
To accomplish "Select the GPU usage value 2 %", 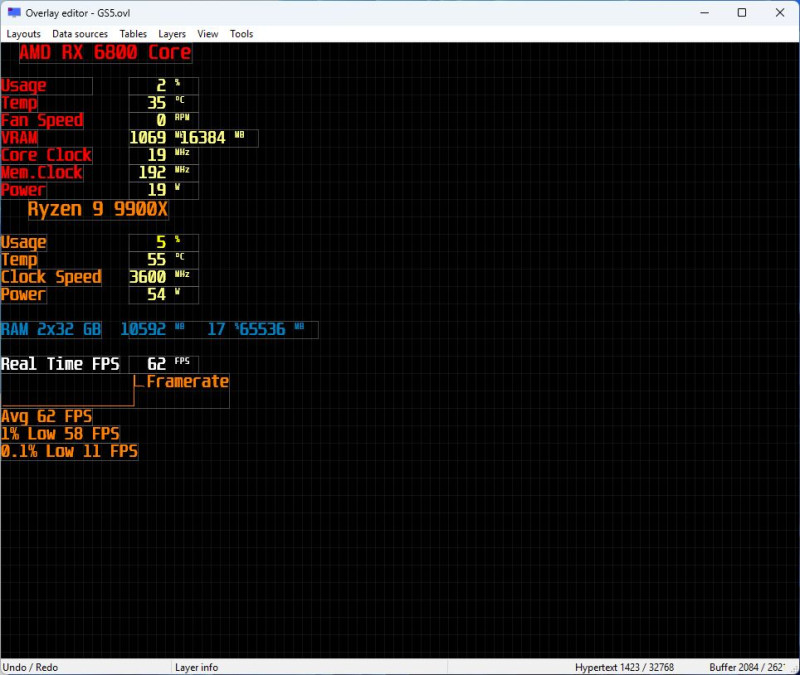I will 163,86.
